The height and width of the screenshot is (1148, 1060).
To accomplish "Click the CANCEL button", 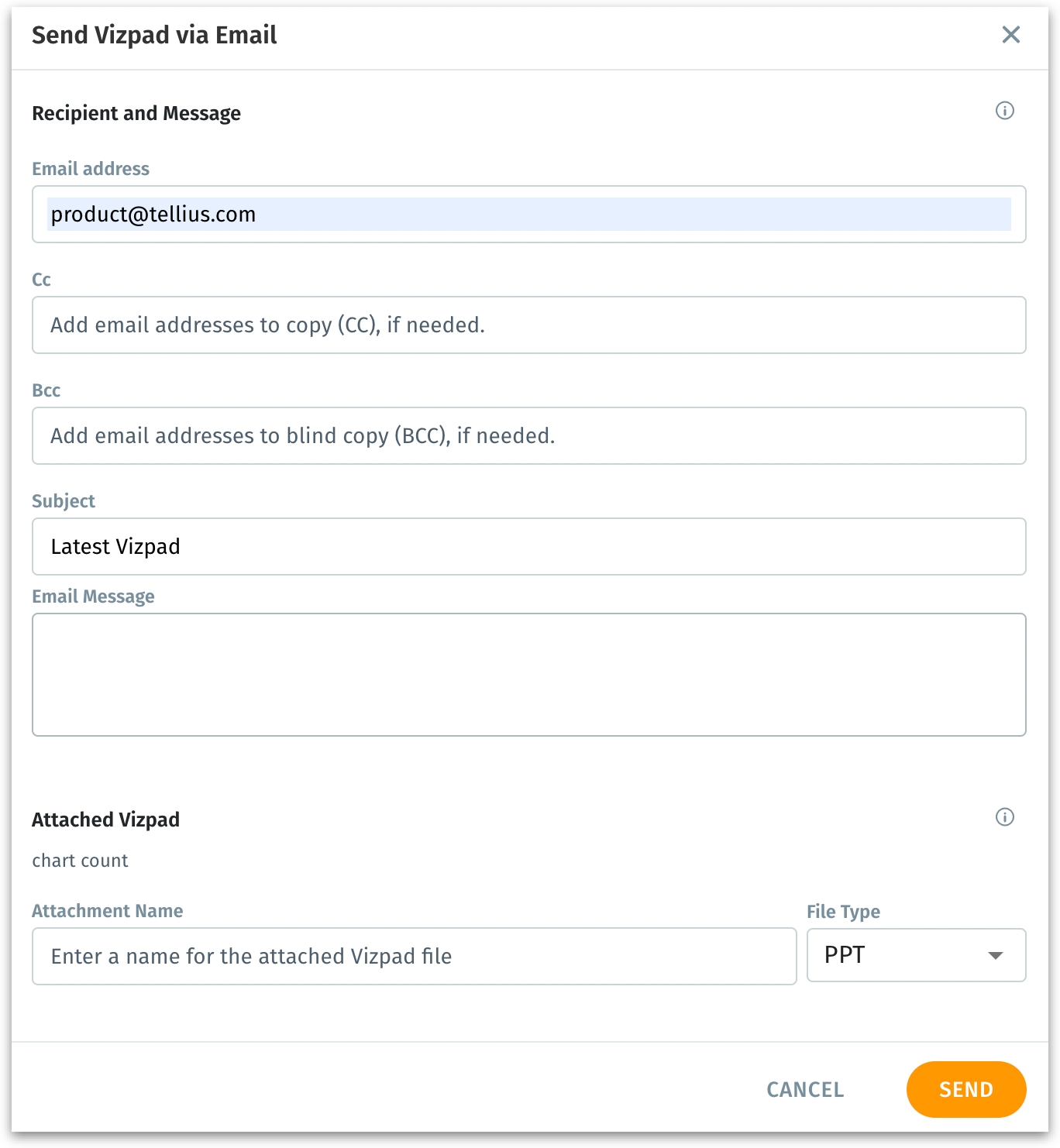I will pos(805,1090).
